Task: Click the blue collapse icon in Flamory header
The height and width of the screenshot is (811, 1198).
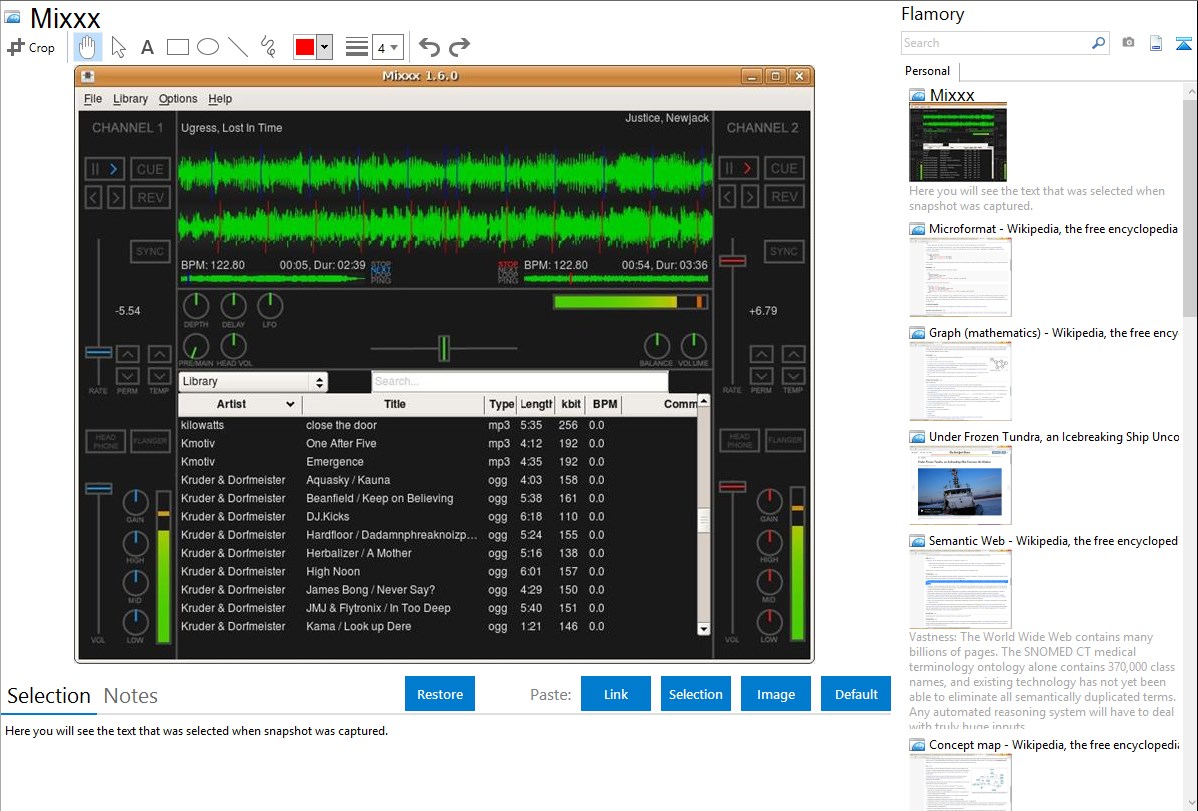Action: pyautogui.click(x=1183, y=43)
